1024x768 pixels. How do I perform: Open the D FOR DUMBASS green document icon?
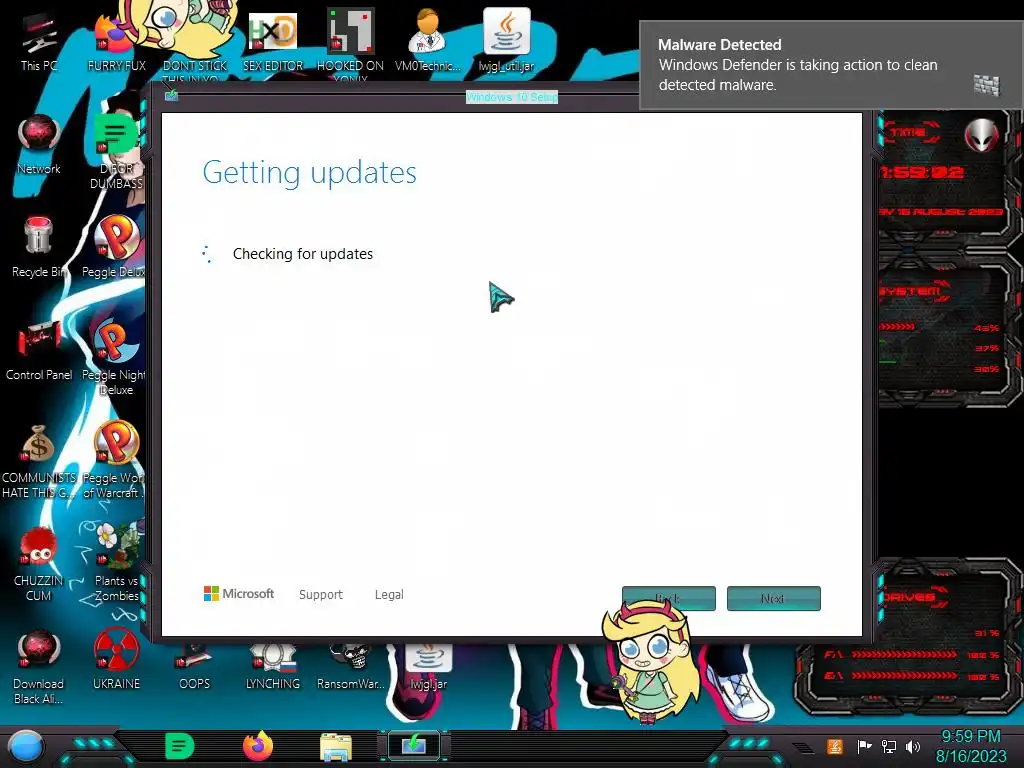point(116,152)
